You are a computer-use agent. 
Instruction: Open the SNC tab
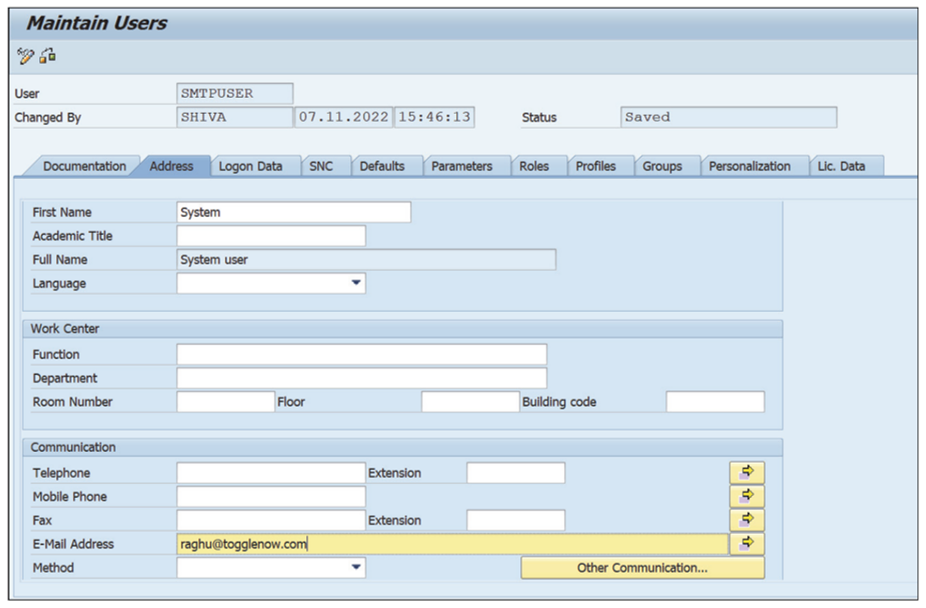(324, 166)
